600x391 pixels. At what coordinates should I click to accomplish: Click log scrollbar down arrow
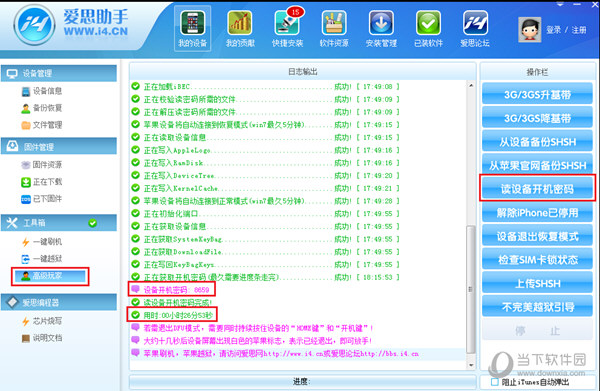pos(471,365)
